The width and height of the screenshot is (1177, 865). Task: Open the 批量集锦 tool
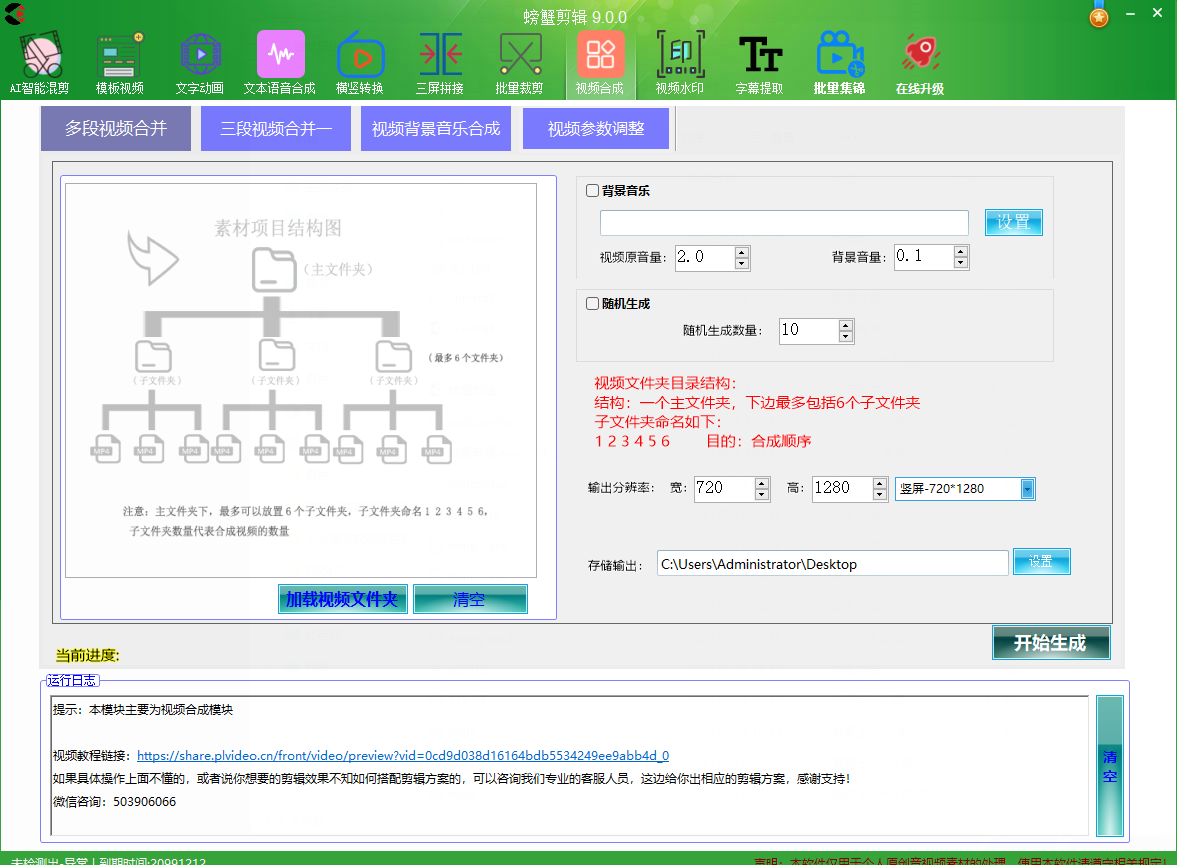840,61
